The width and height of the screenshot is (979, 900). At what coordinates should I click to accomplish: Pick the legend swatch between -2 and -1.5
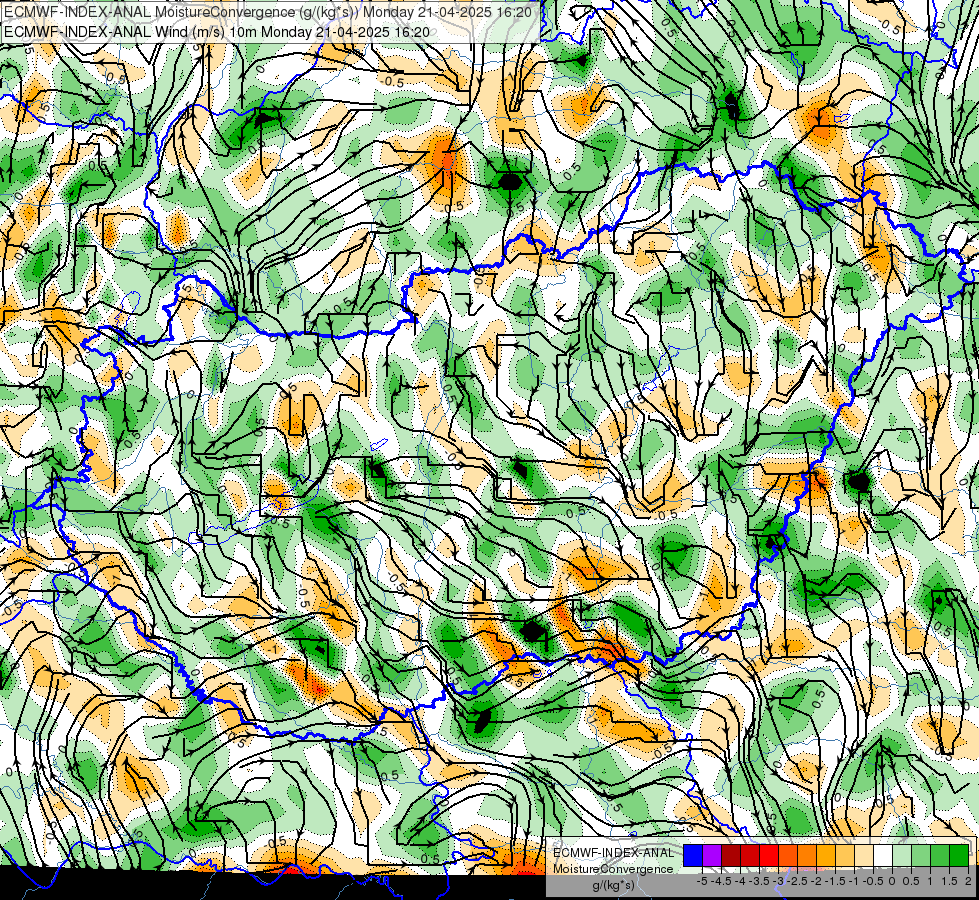[x=826, y=856]
